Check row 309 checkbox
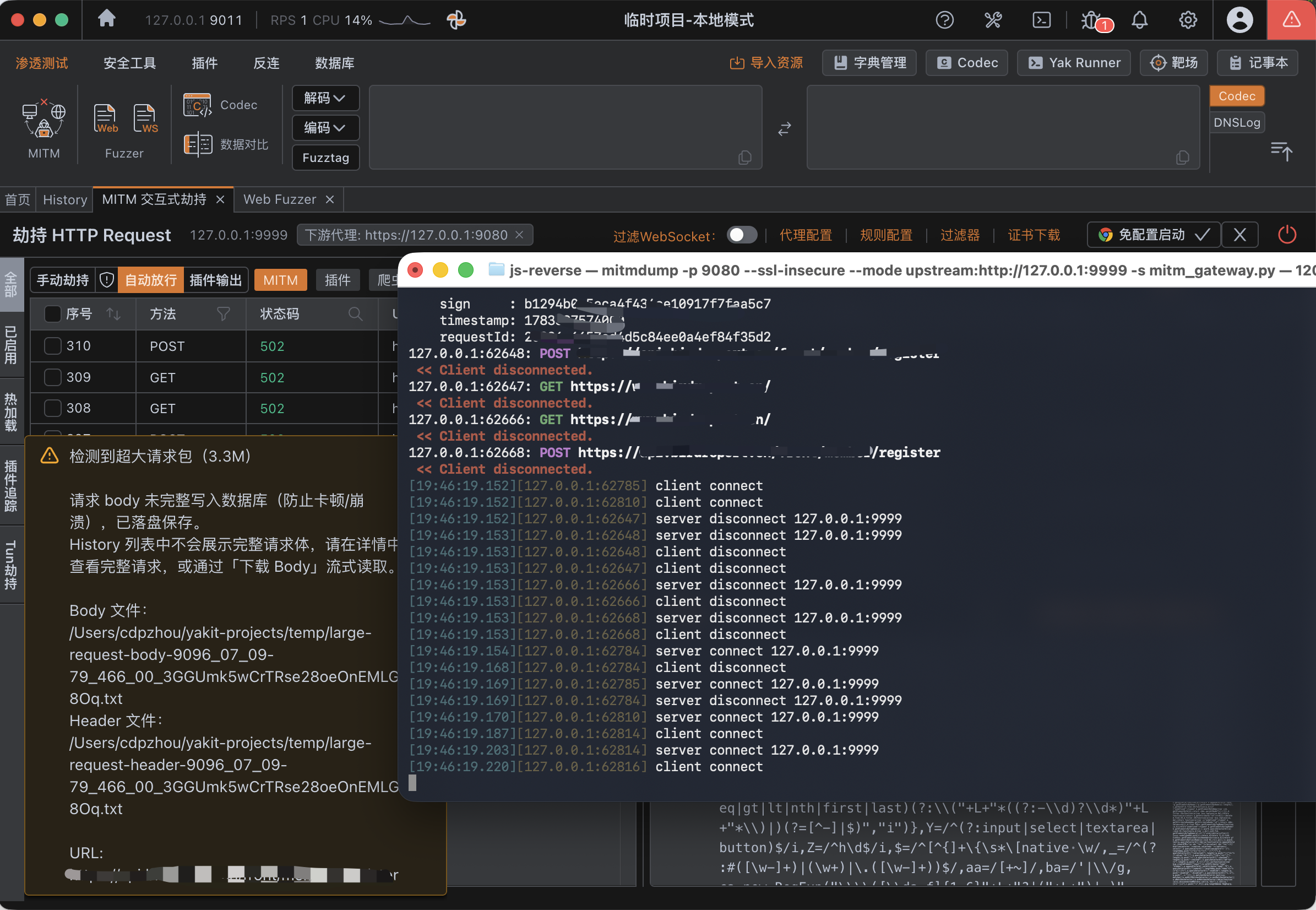This screenshot has height=910, width=1316. 52,377
